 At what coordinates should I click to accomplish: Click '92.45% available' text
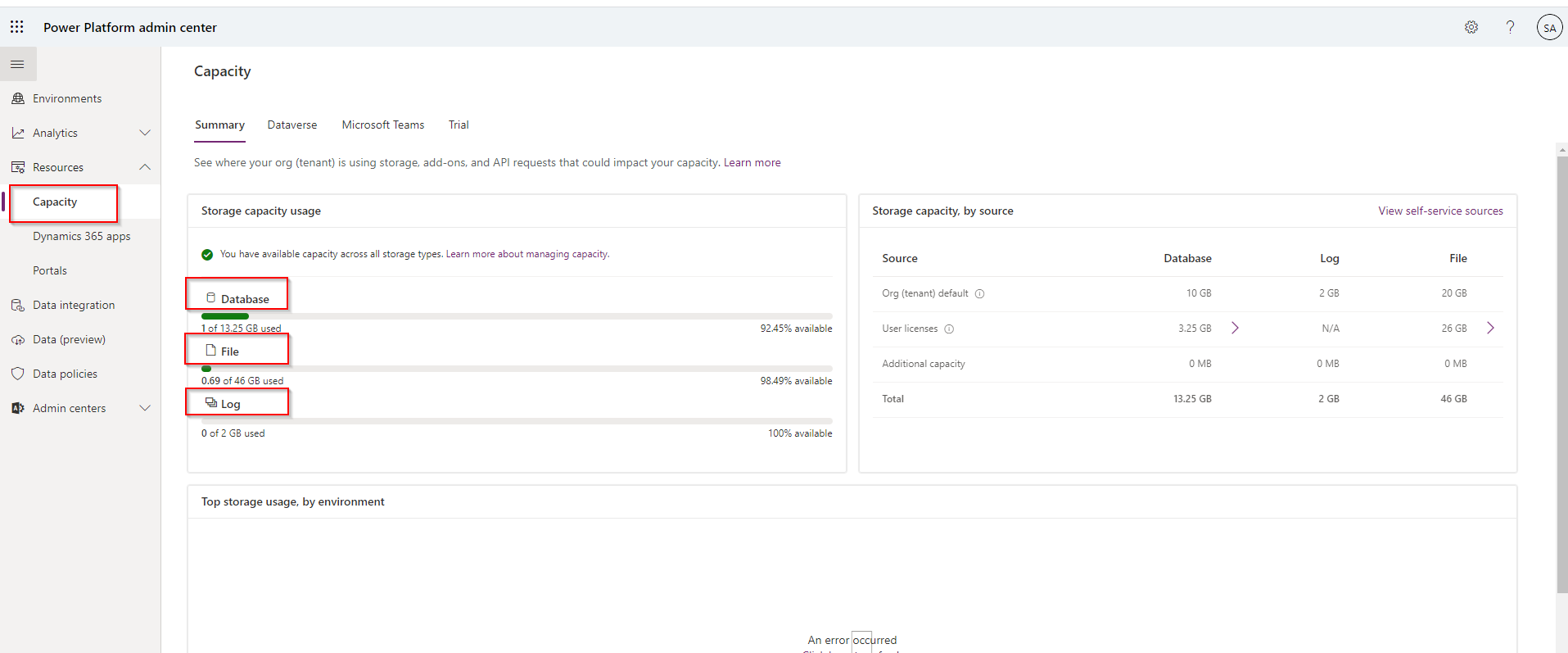796,329
